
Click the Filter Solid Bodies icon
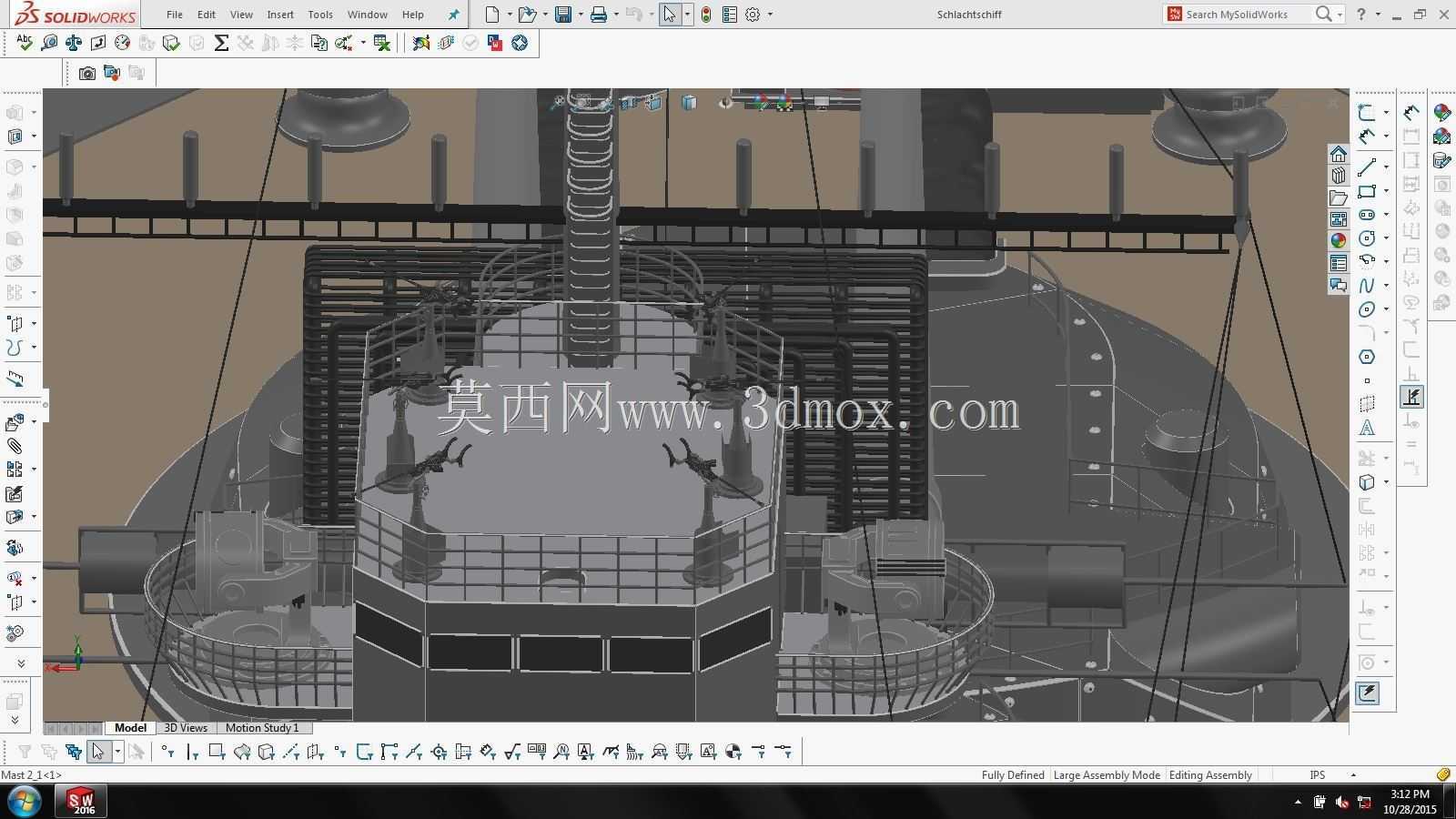click(266, 752)
